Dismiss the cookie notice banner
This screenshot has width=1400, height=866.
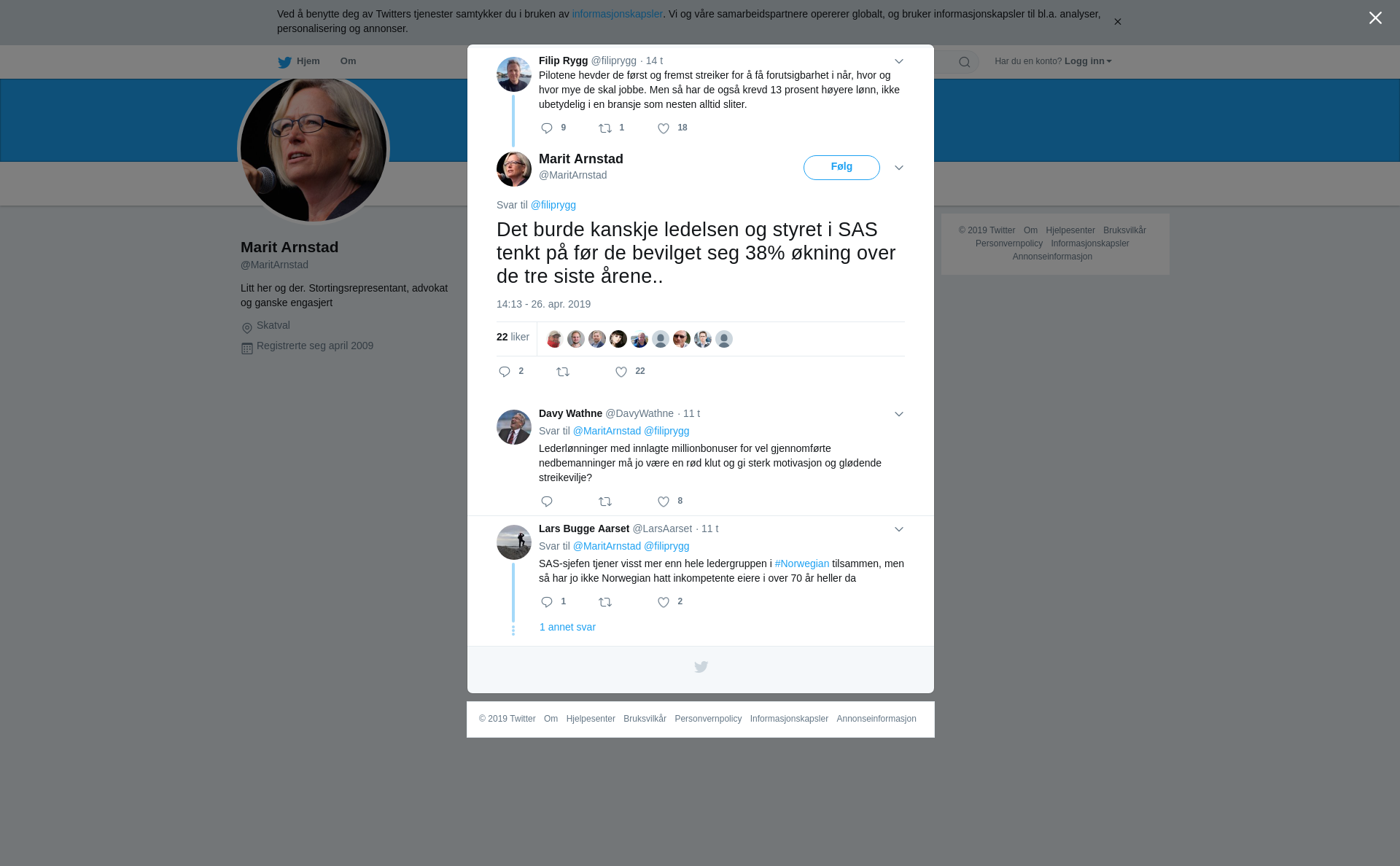(x=1117, y=22)
